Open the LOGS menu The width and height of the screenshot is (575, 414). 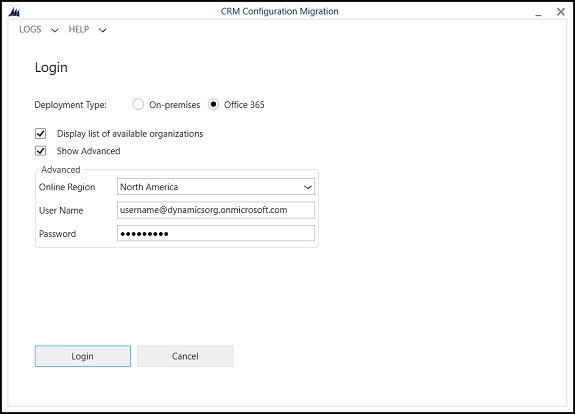pos(30,29)
